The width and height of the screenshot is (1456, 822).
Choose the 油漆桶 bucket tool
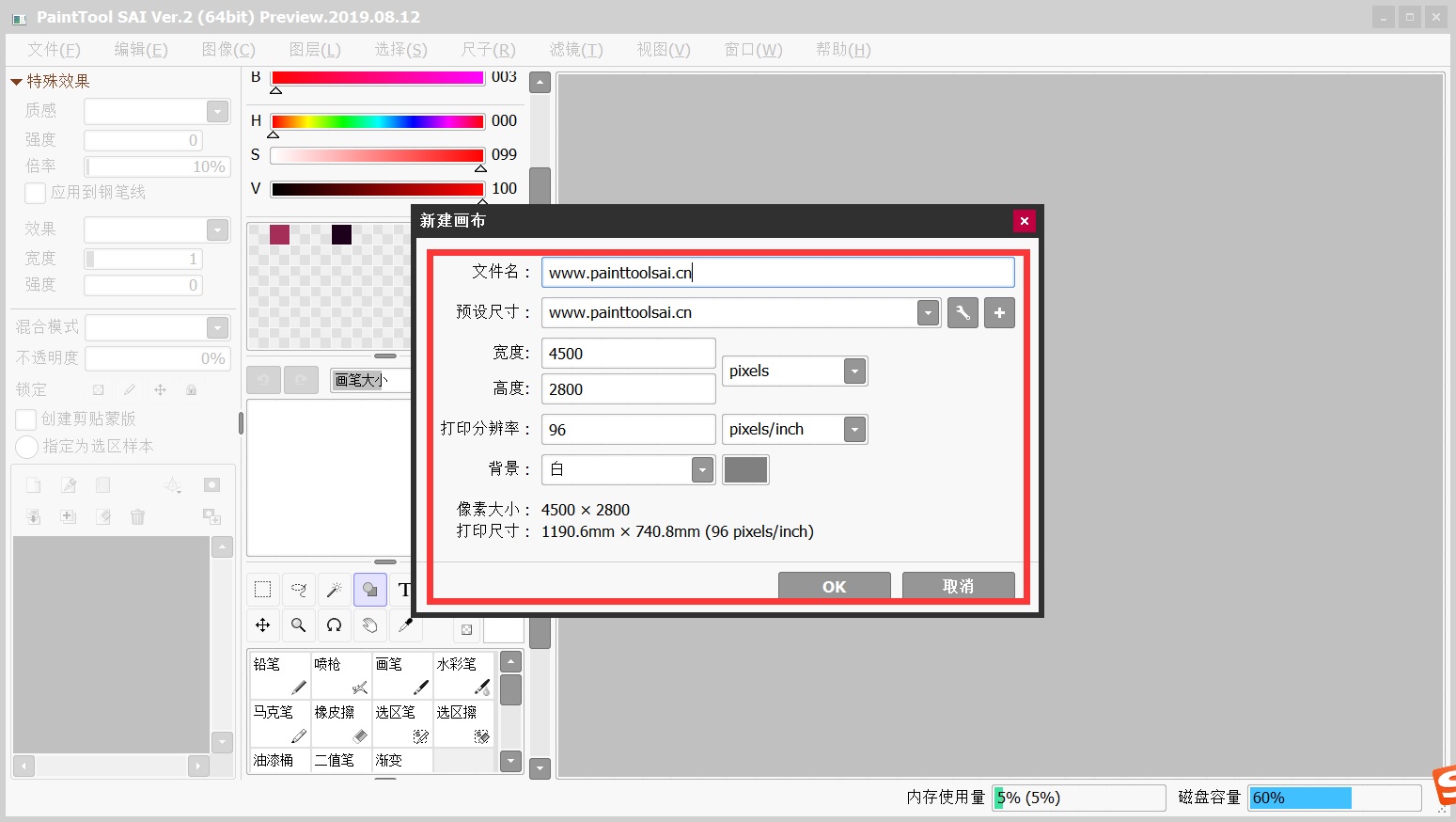(x=280, y=760)
